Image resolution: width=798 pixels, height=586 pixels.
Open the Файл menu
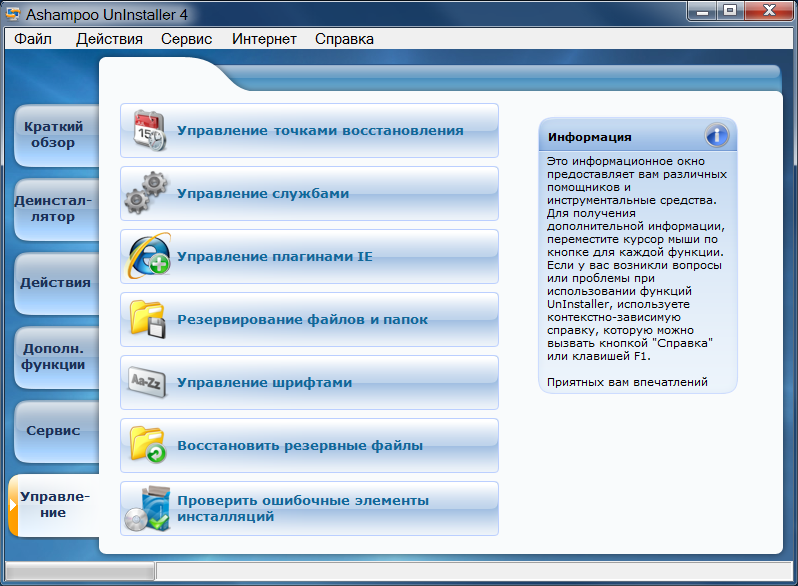click(x=33, y=39)
